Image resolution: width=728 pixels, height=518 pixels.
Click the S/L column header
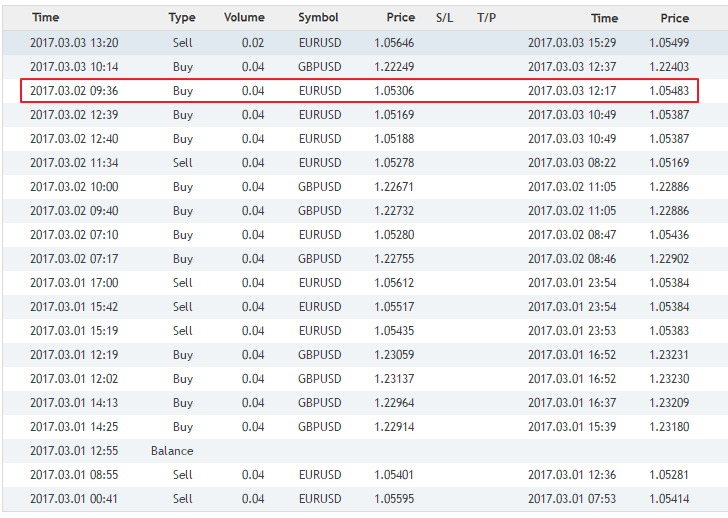444,18
